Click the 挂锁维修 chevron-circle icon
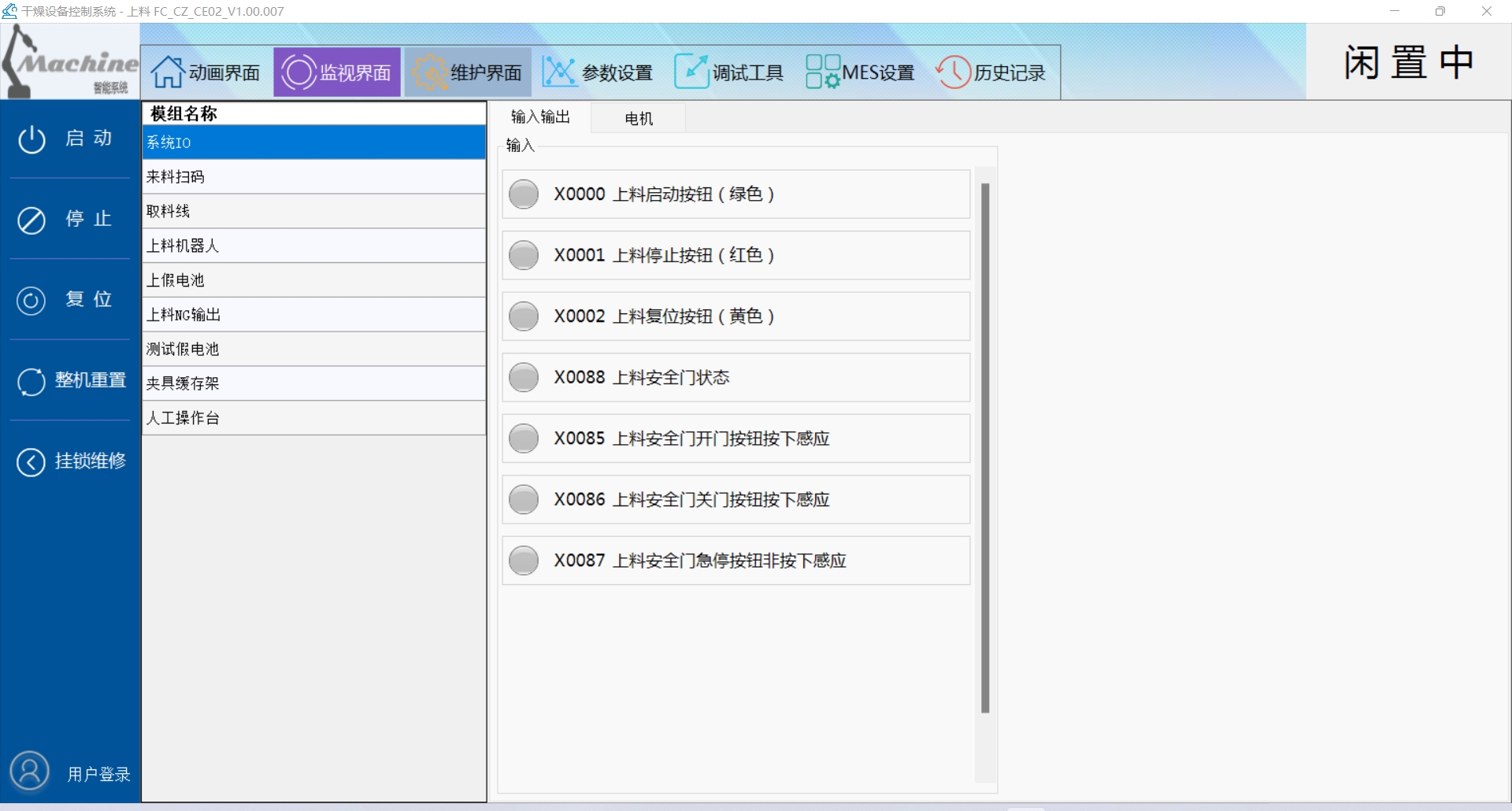1512x811 pixels. pyautogui.click(x=31, y=462)
